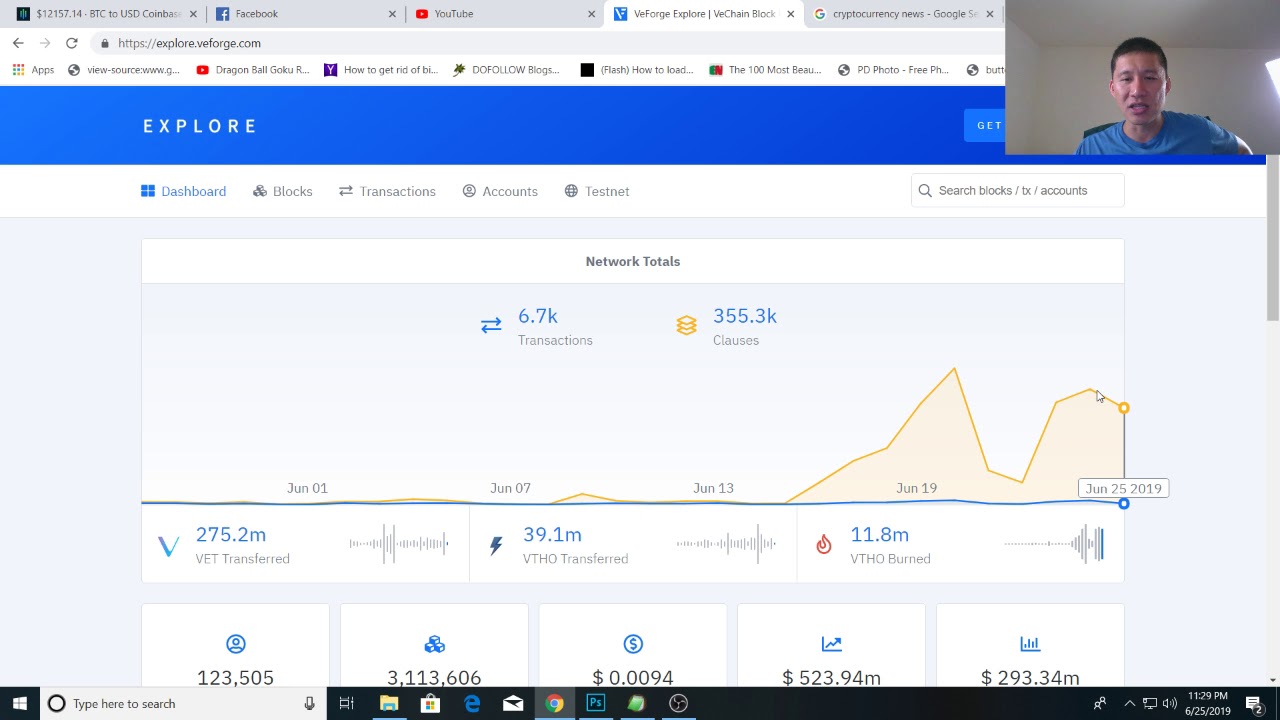Open the PD Photo bookmark
Screen dimensions: 1280x720
click(893, 70)
